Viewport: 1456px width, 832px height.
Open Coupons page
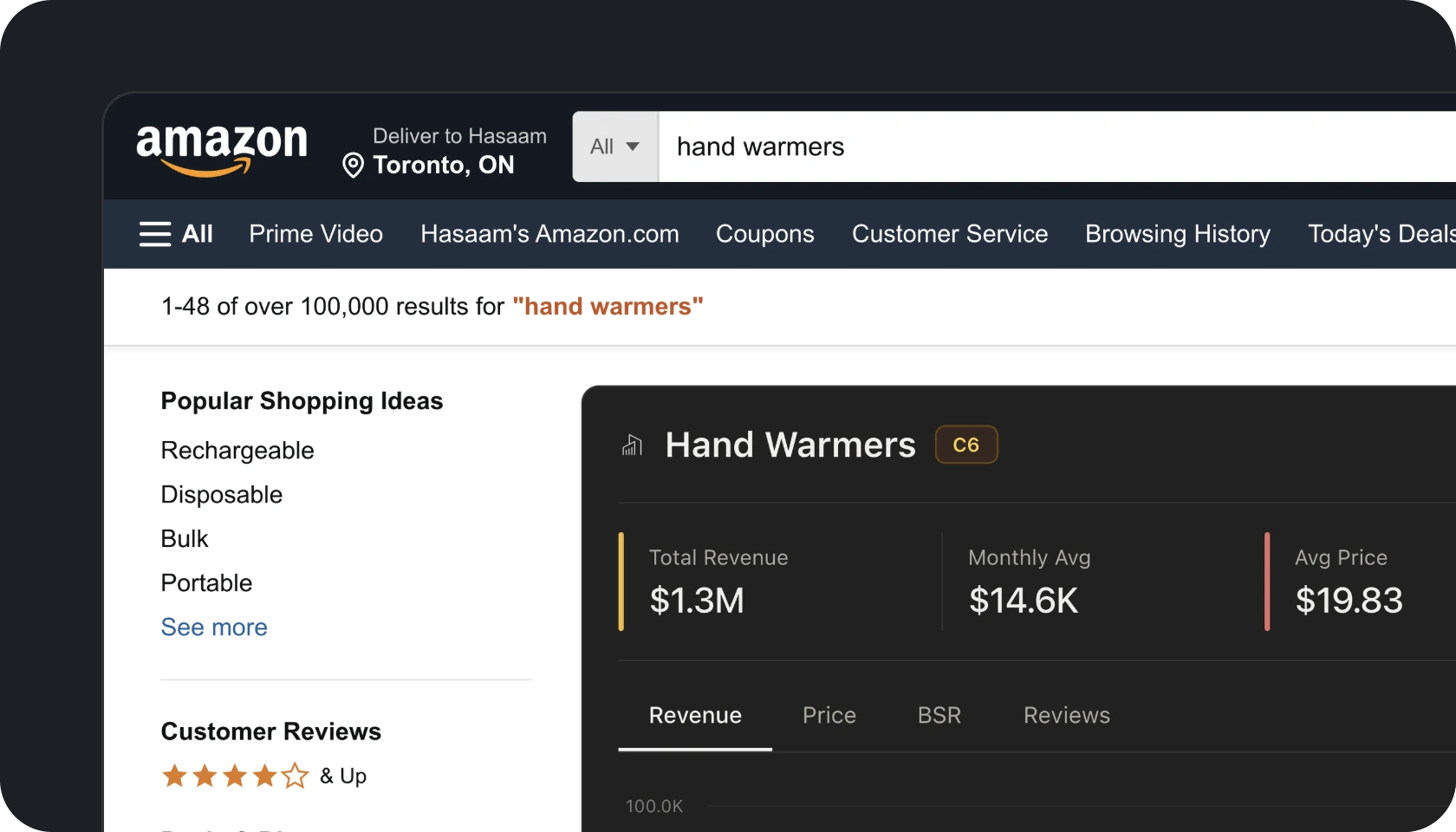(x=765, y=234)
